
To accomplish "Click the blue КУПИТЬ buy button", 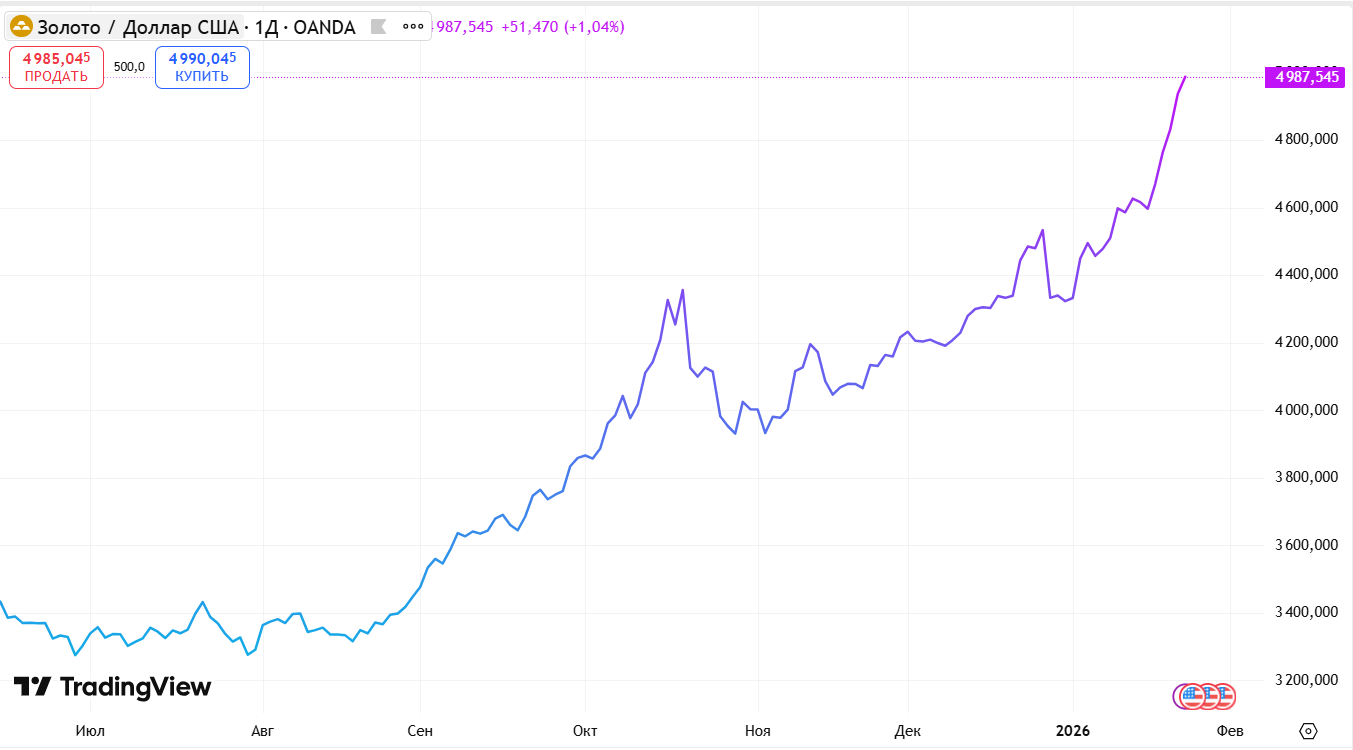I will (x=202, y=68).
